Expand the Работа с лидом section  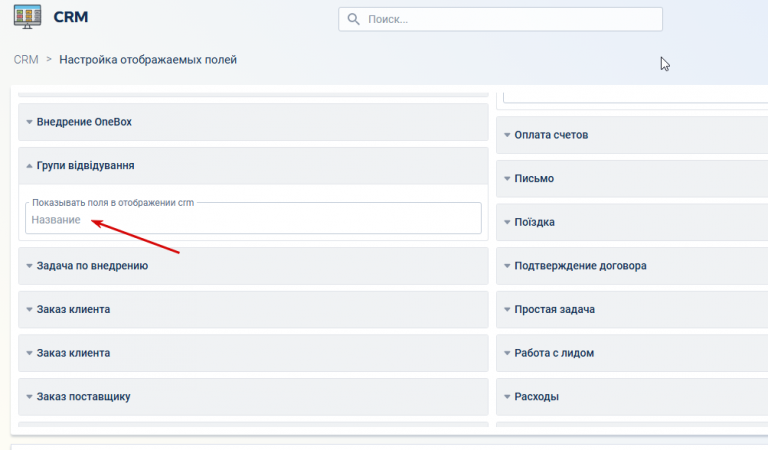632,353
